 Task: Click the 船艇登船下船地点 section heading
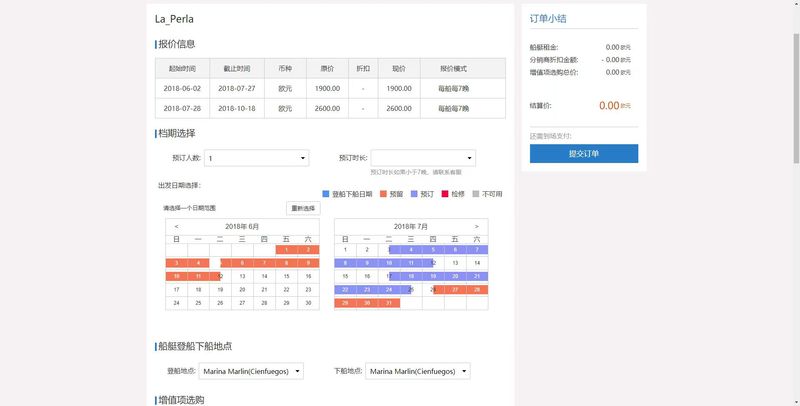(195, 346)
